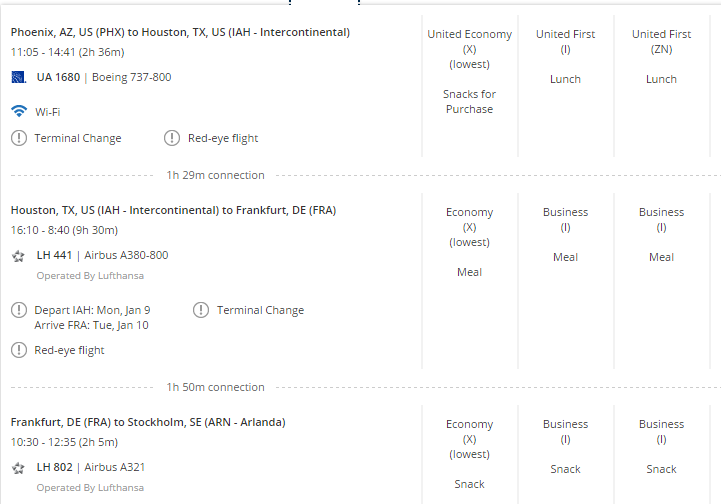721x504 pixels.
Task: Click the LH 802 flight number
Action: click(x=55, y=467)
